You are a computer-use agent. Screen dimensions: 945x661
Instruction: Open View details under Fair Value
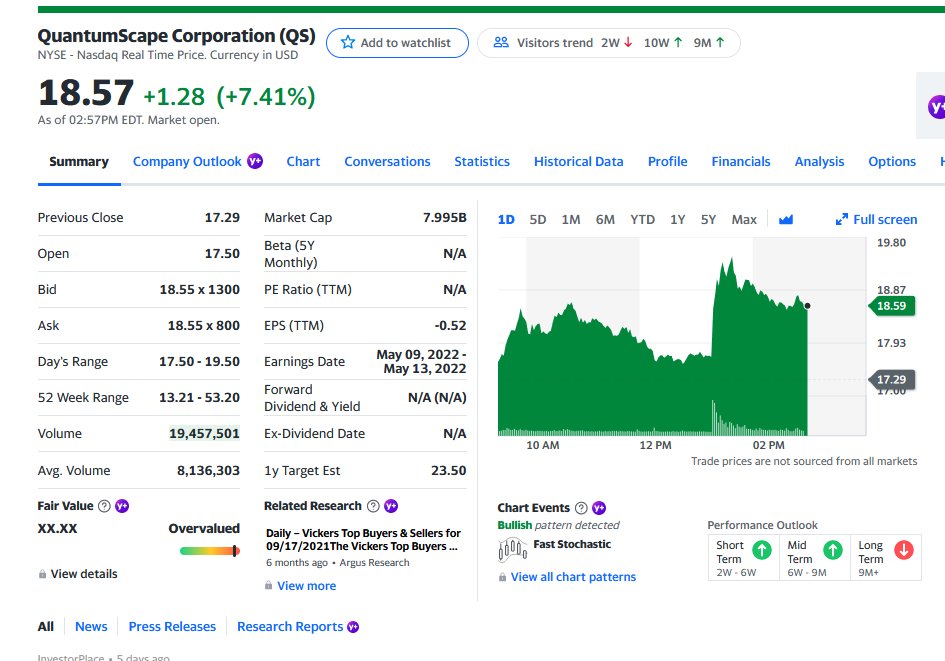[84, 574]
